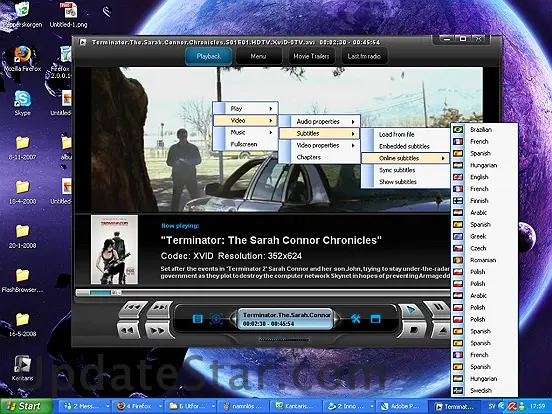This screenshot has height=414, width=552.
Task: Select Brazilian subtitle language
Action: pos(484,130)
